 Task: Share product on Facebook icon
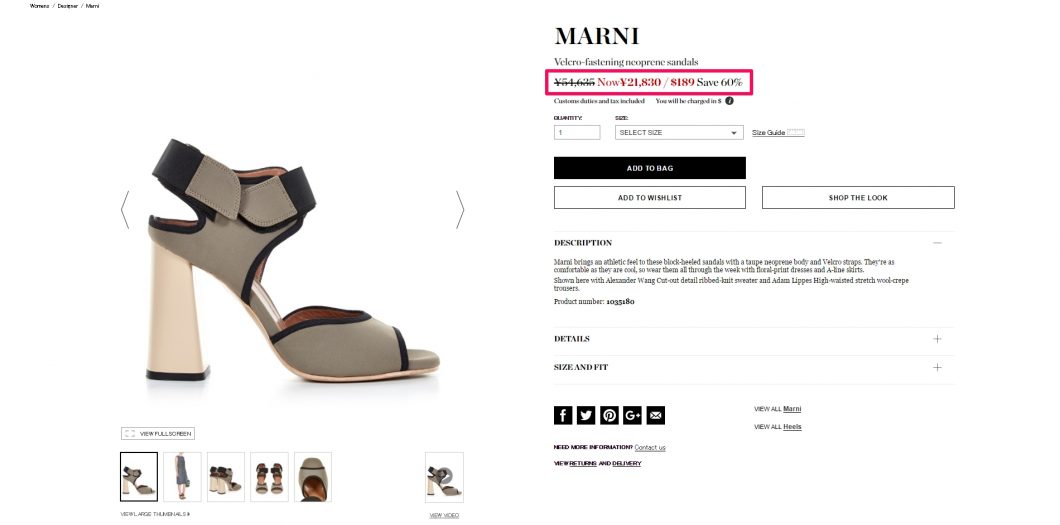(x=563, y=416)
